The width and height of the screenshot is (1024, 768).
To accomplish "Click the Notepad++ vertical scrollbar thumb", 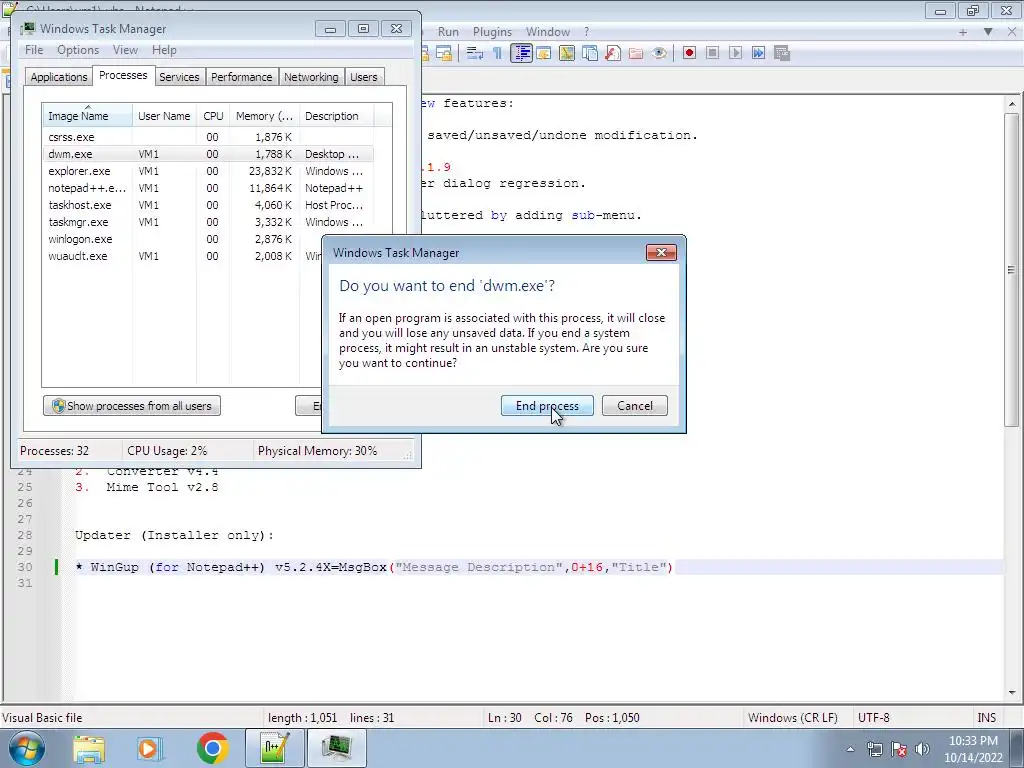I will (x=1012, y=270).
